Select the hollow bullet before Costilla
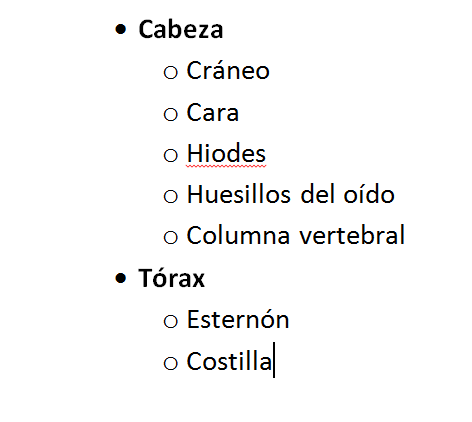 pyautogui.click(x=171, y=363)
